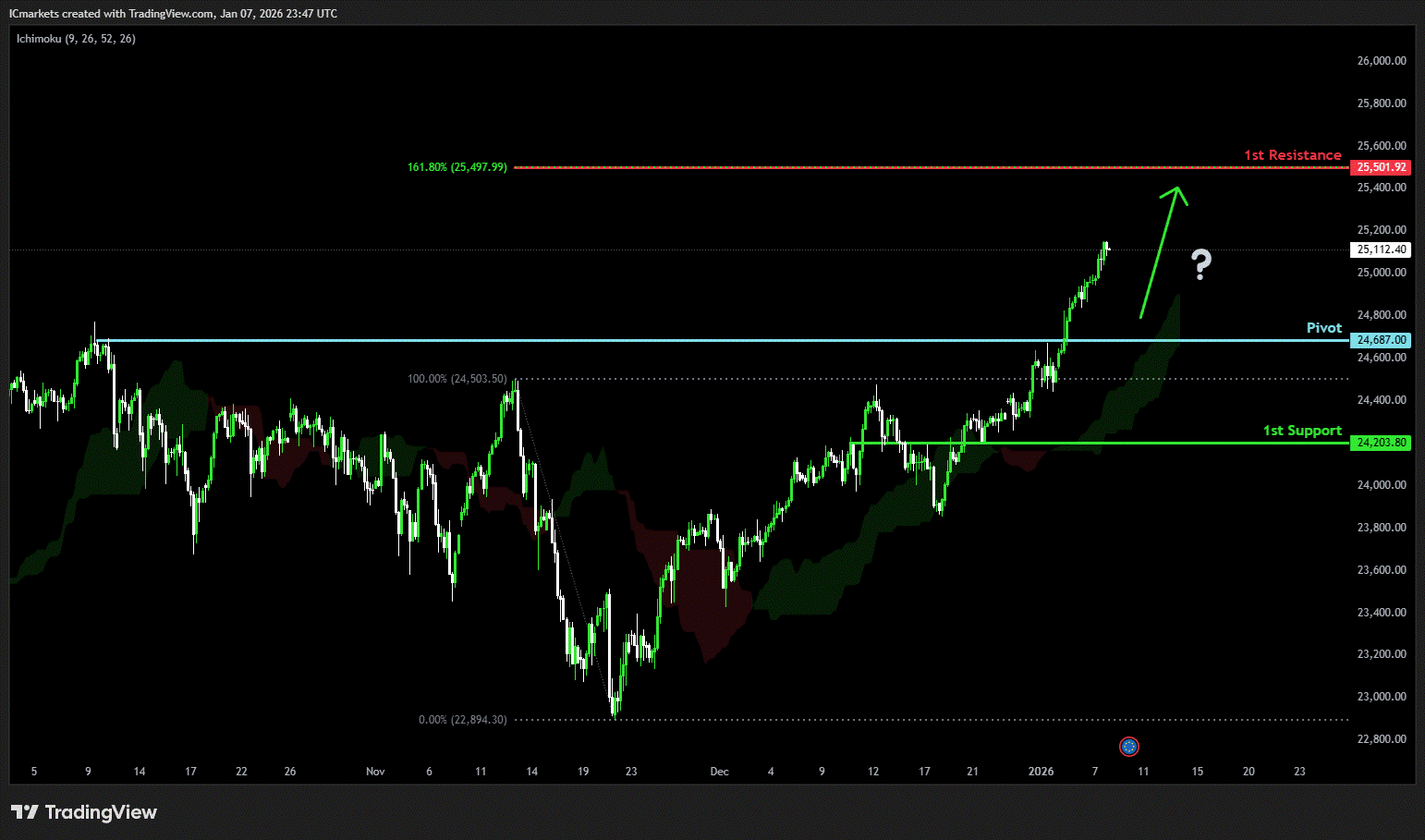Click the Nov label on time axis

[375, 772]
